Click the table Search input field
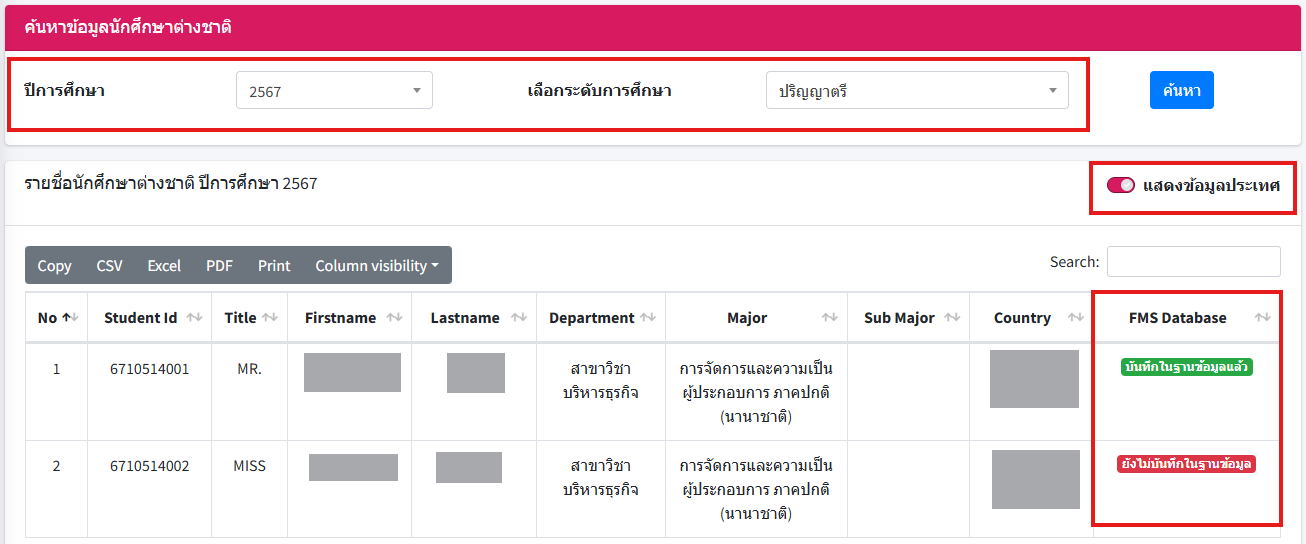Screen dimensions: 1306x544 [1193, 262]
